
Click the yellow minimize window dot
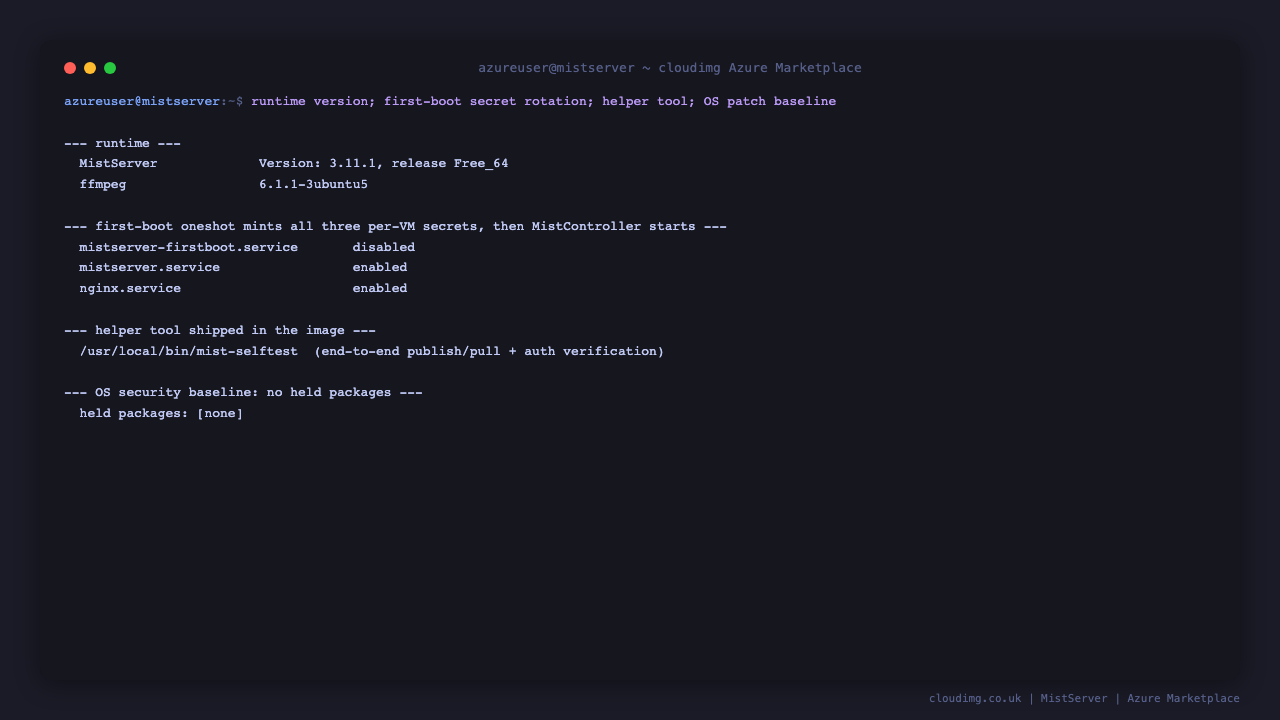90,68
